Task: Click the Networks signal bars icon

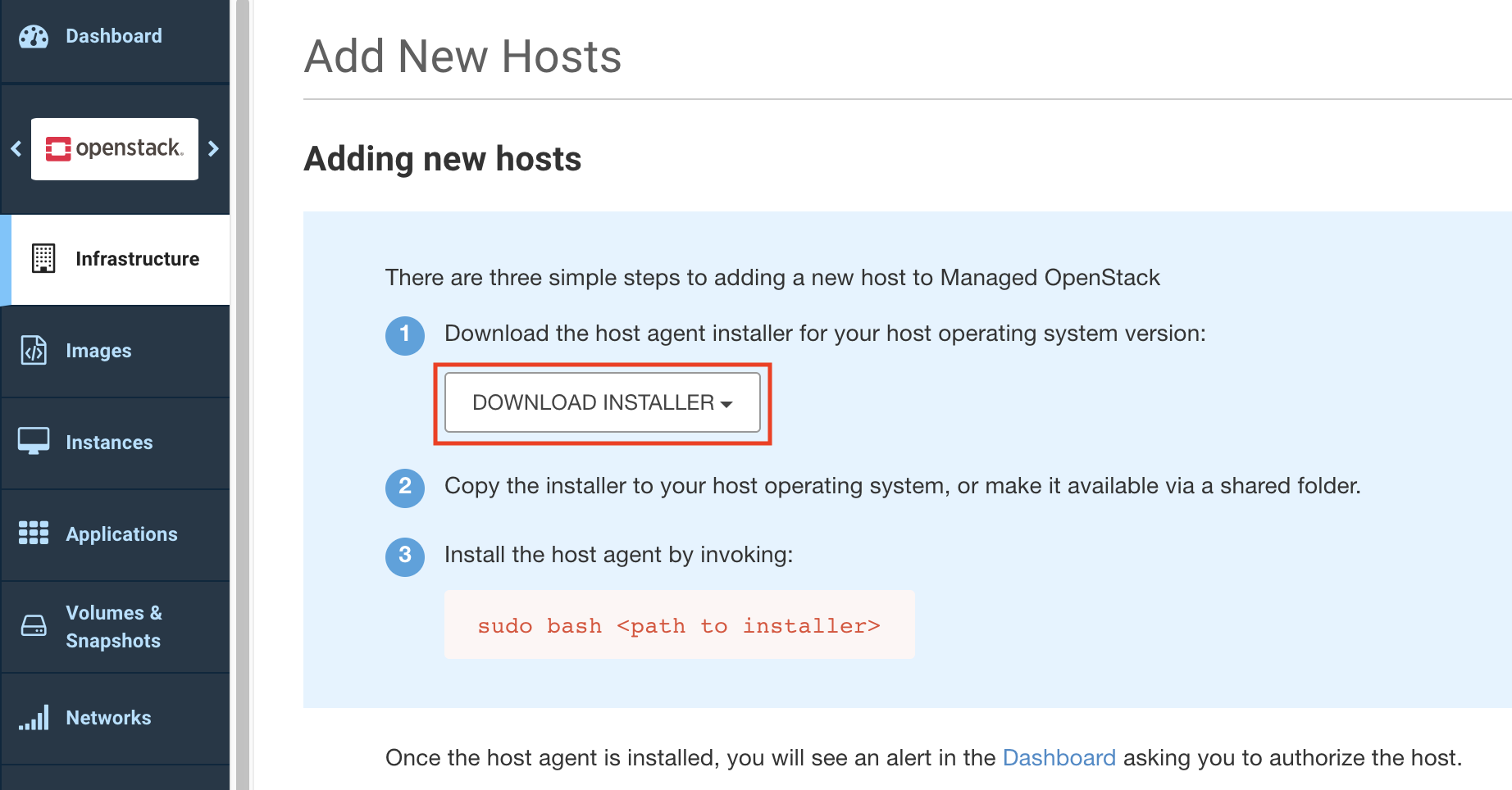Action: pos(34,718)
